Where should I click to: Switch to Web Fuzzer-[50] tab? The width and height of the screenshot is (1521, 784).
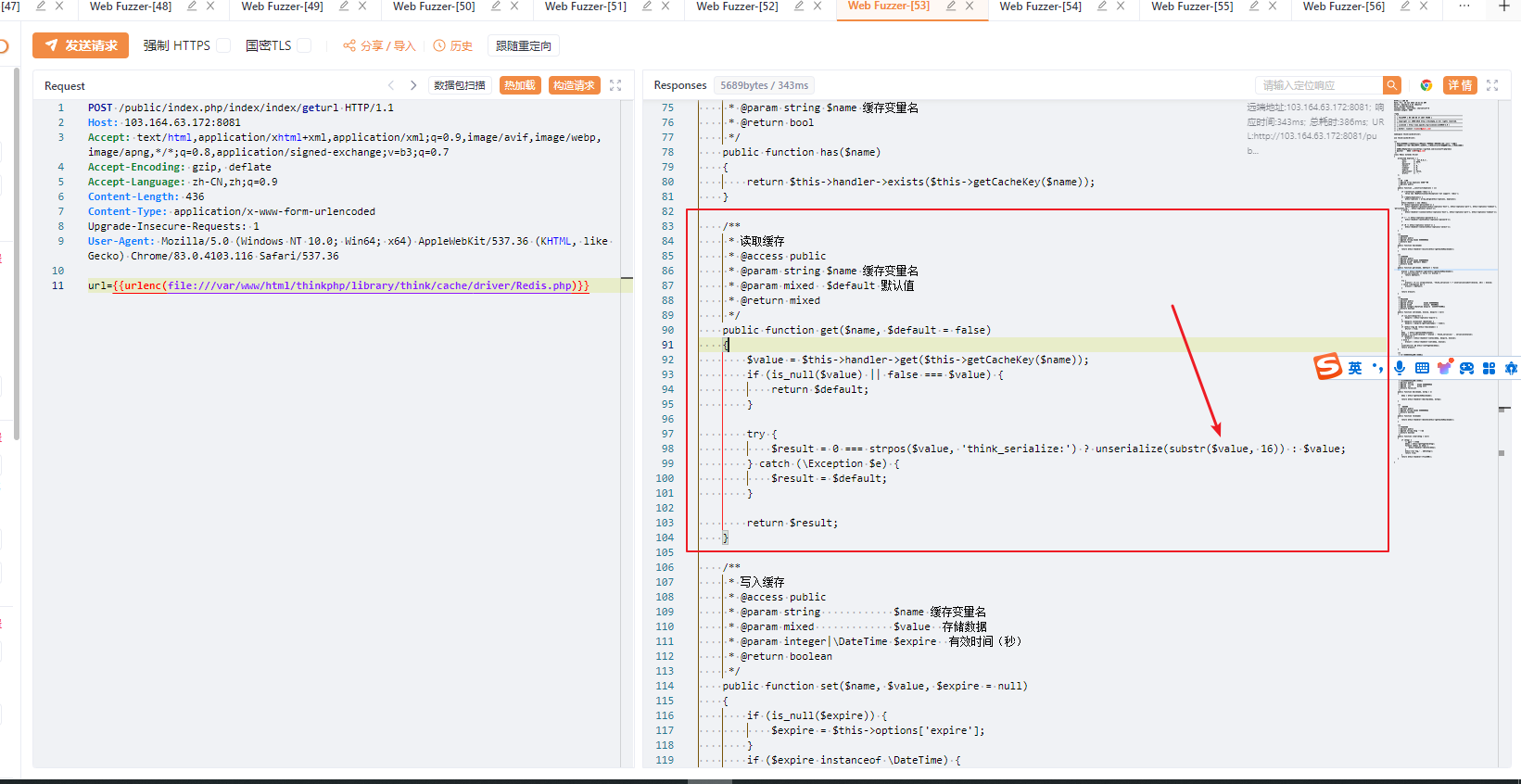point(434,6)
